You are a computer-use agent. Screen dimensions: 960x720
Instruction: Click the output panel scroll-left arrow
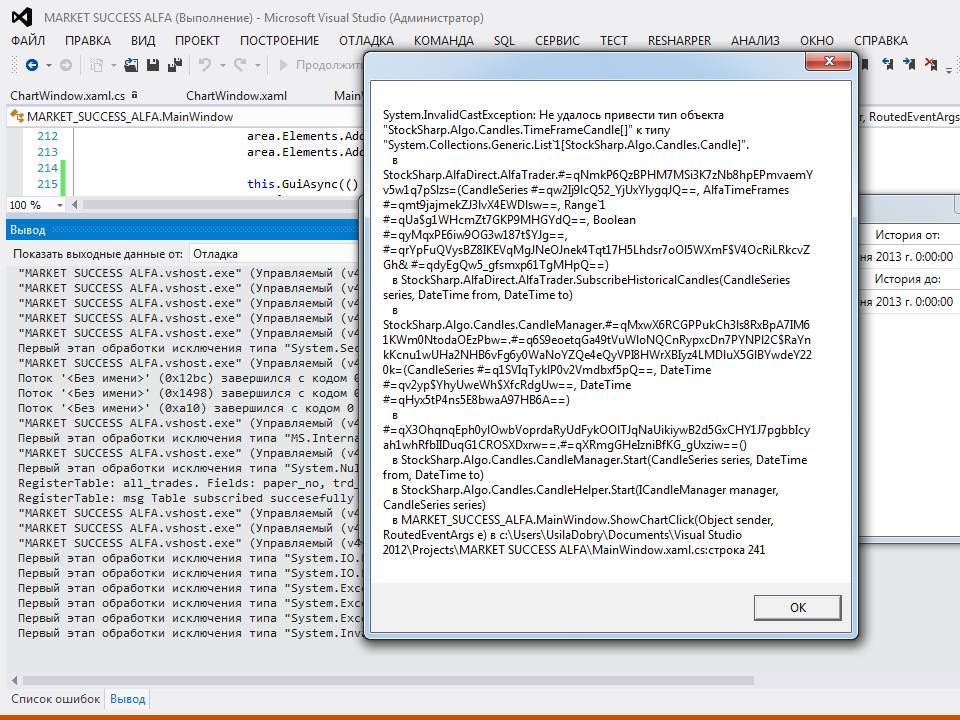(14, 680)
